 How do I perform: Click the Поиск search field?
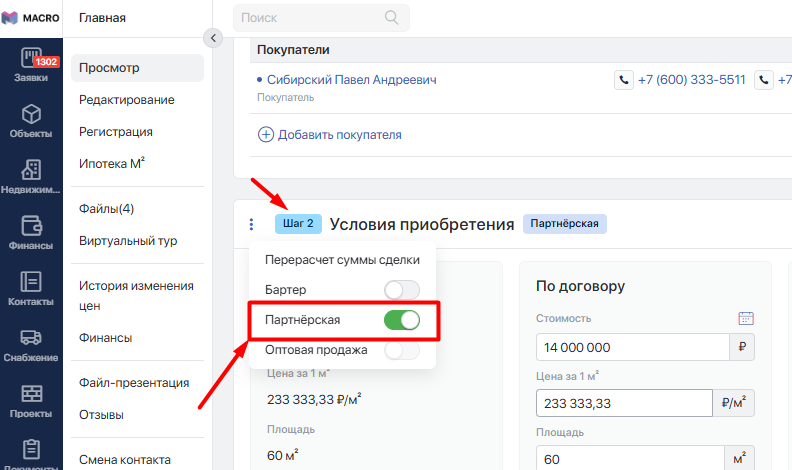[x=310, y=18]
